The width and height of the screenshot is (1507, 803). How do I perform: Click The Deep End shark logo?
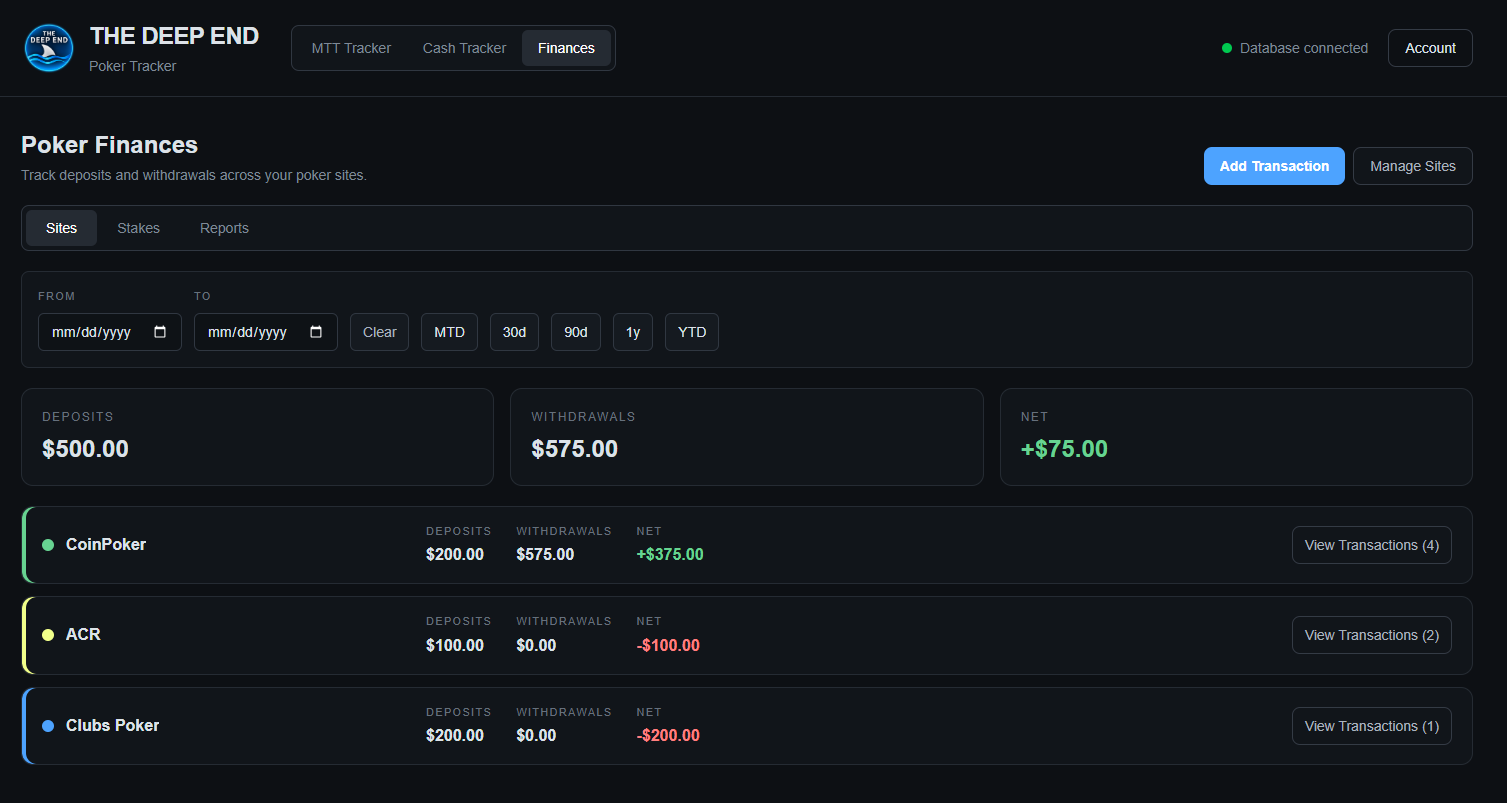(x=49, y=48)
